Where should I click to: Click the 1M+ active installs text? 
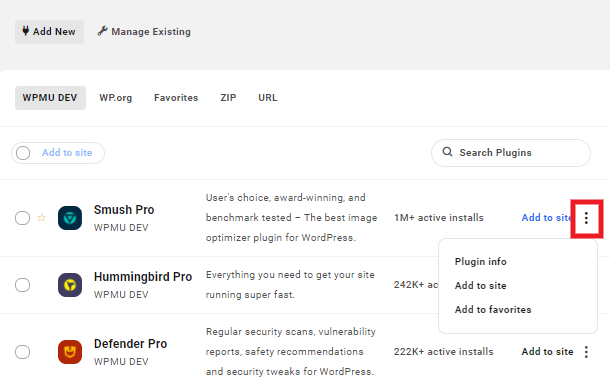tap(438, 218)
